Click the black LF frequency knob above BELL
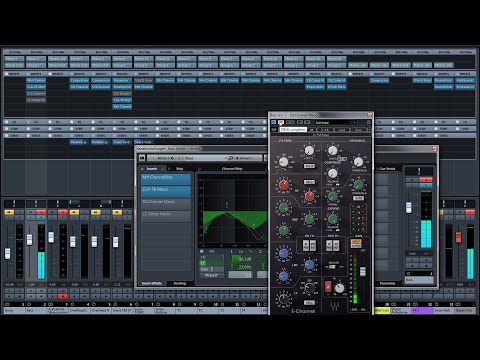 [x=309, y=287]
